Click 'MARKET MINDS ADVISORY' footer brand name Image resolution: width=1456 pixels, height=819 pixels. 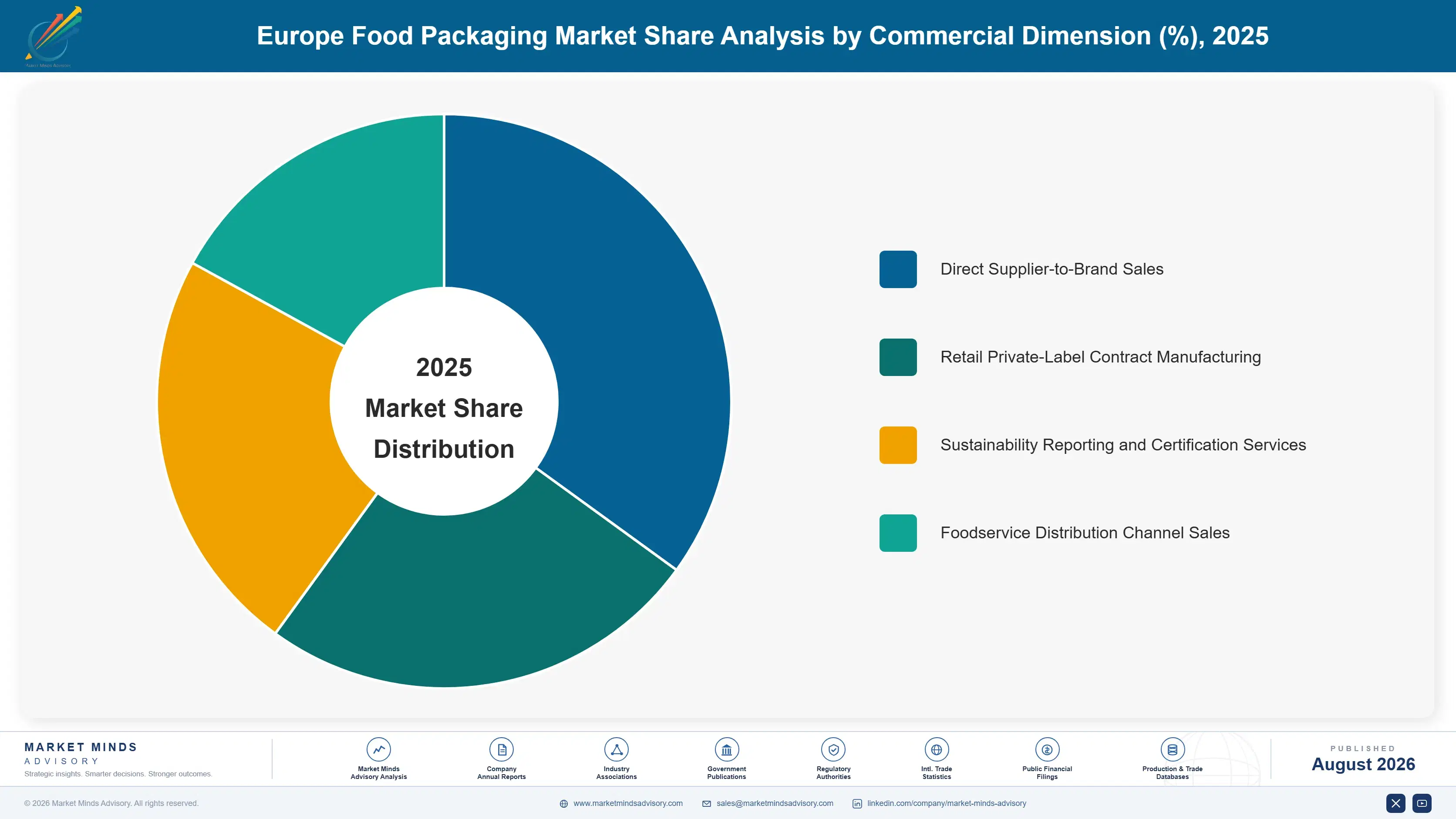(81, 753)
